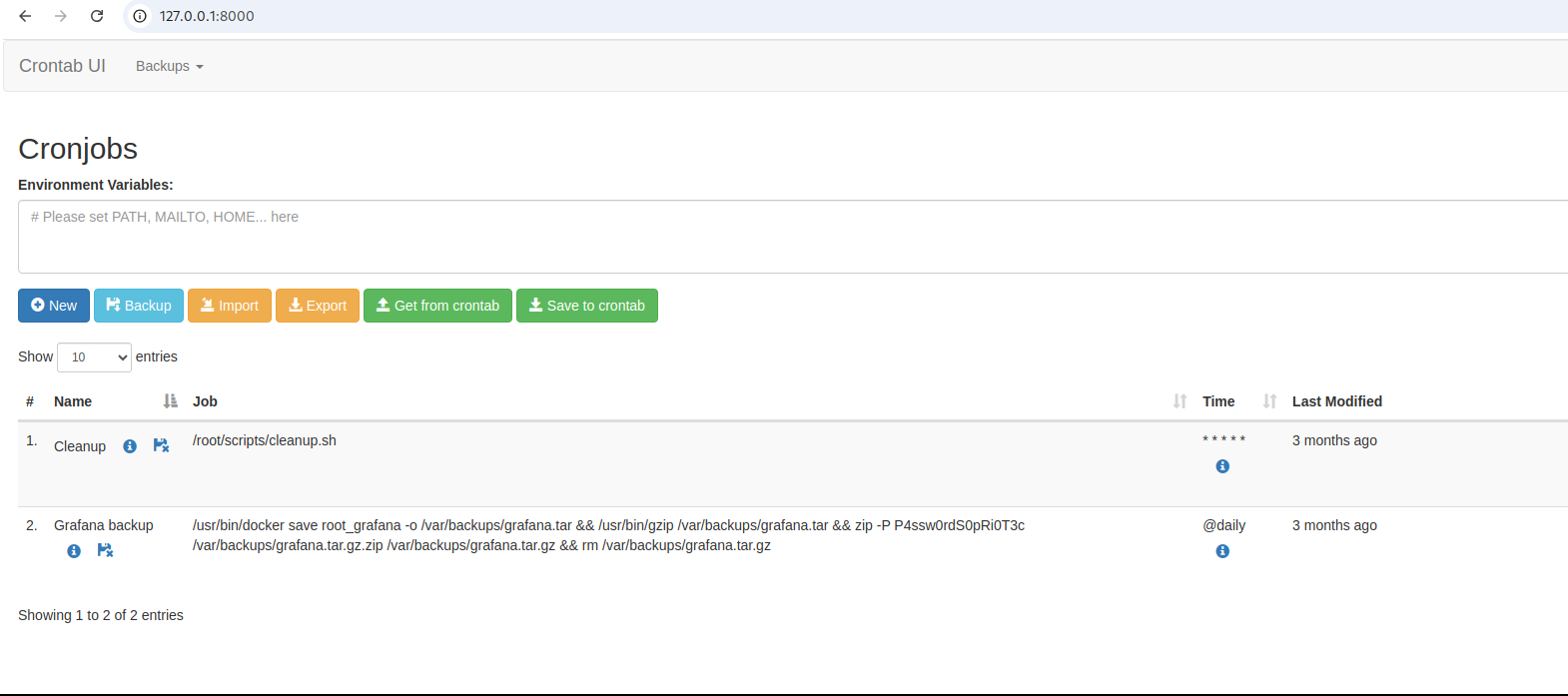The image size is (1568, 696).
Task: Go back using the browser back arrow
Action: (x=26, y=16)
